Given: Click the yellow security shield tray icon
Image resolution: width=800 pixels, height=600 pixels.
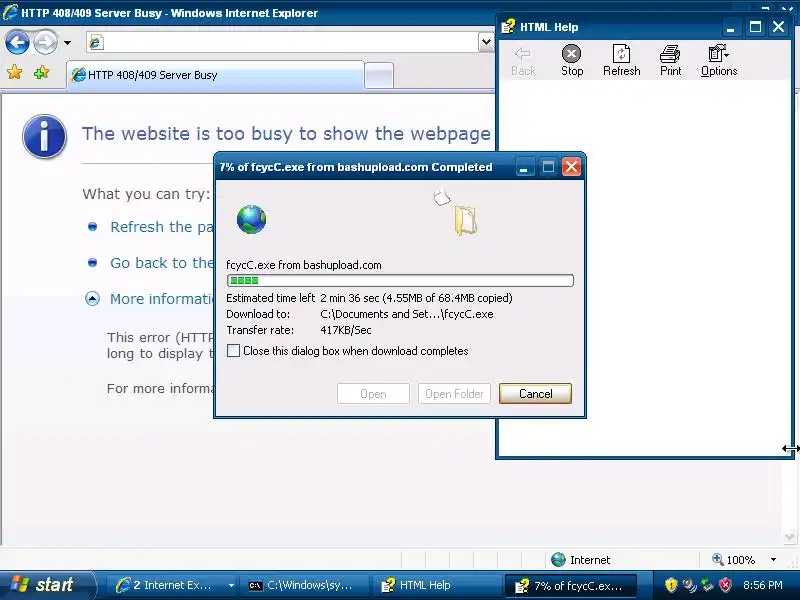Looking at the screenshot, I should (x=671, y=585).
